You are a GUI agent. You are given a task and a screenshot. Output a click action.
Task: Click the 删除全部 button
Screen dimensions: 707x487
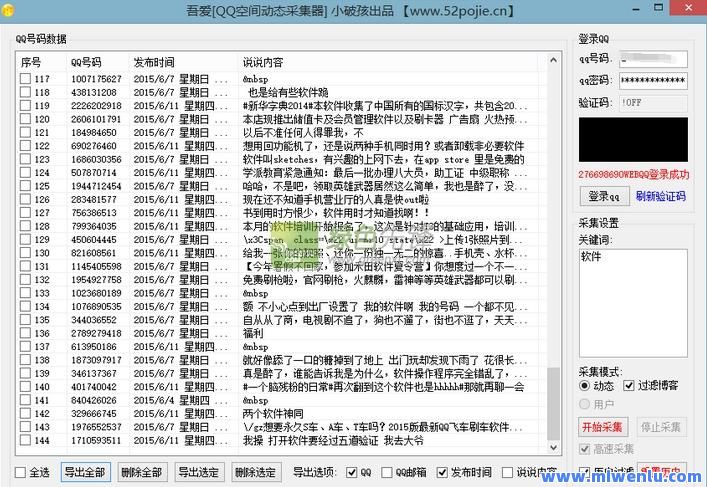(141, 472)
